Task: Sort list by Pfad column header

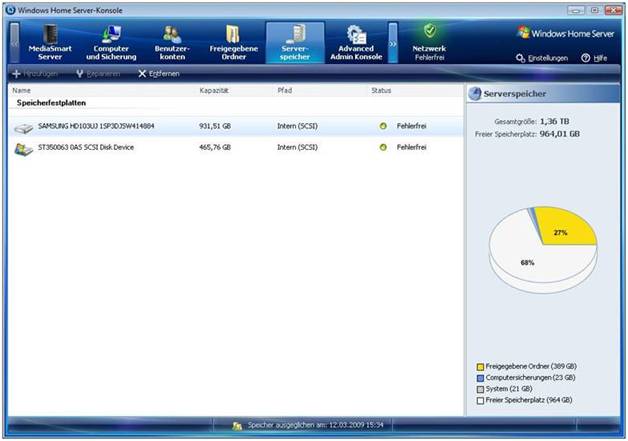Action: [285, 91]
